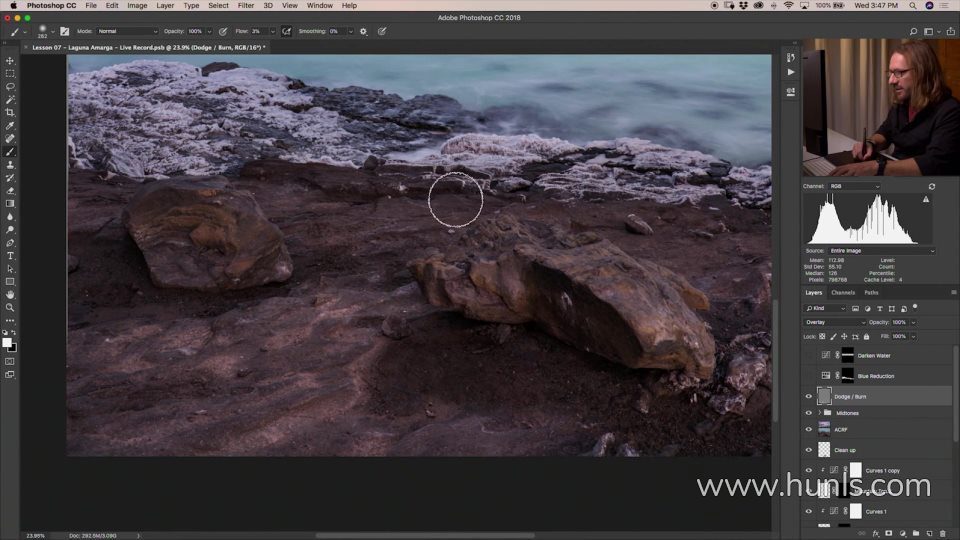Select the Rectangle shape tool
Screen dimensions: 960x540
pos(10,282)
